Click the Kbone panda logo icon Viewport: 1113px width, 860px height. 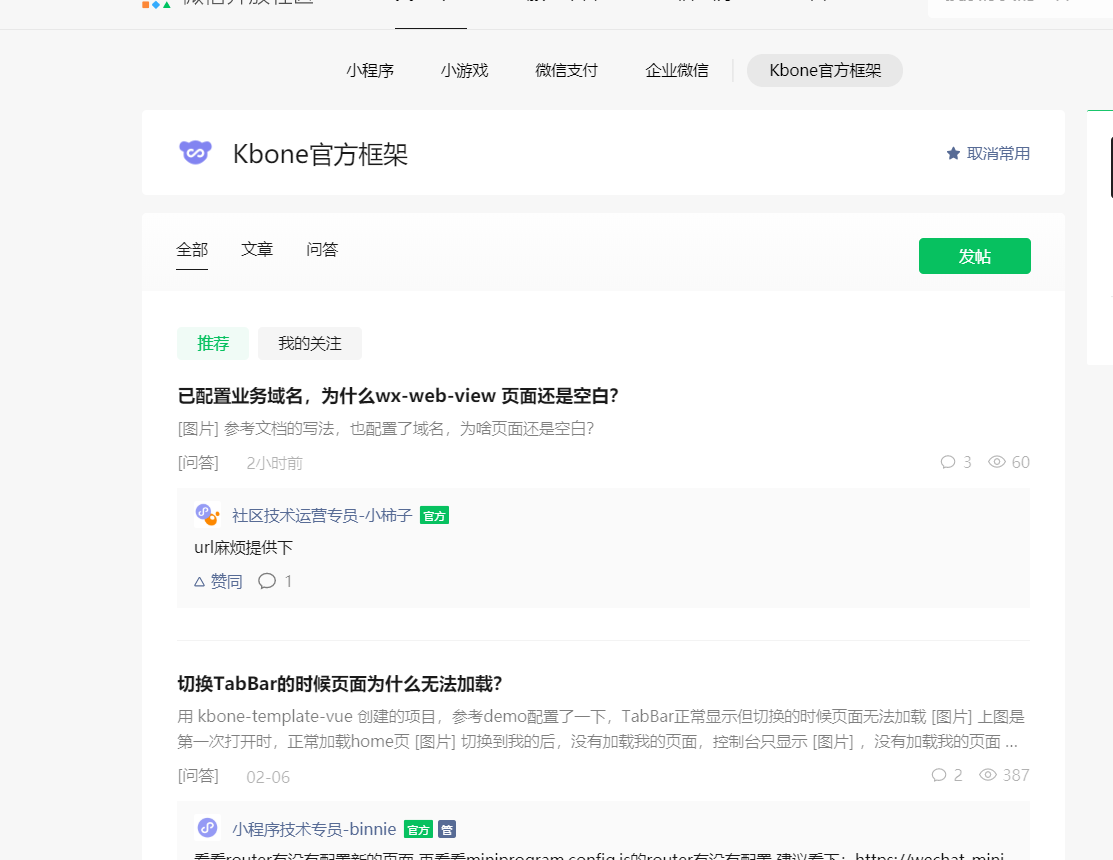(x=195, y=152)
